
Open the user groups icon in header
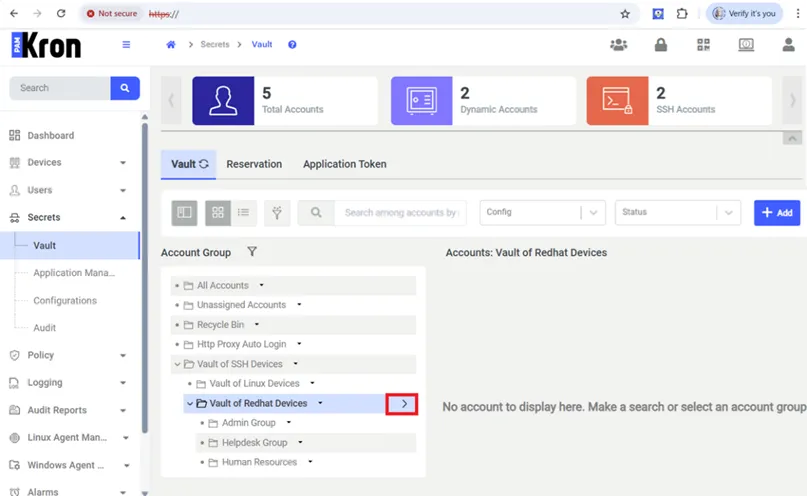click(x=619, y=45)
